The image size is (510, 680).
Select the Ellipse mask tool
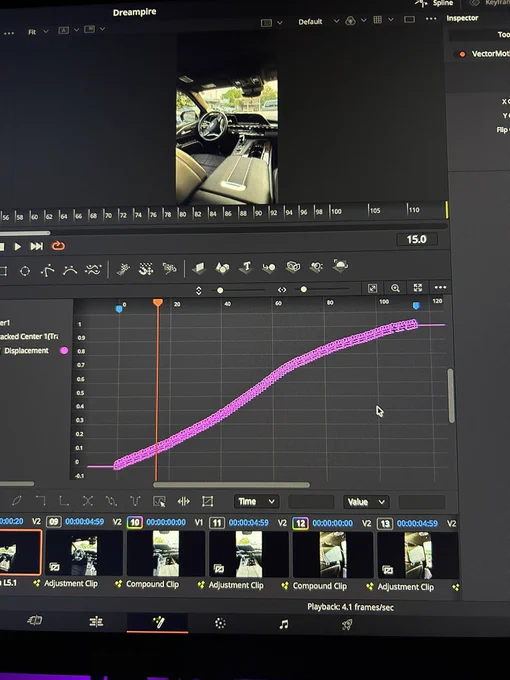(x=25, y=271)
